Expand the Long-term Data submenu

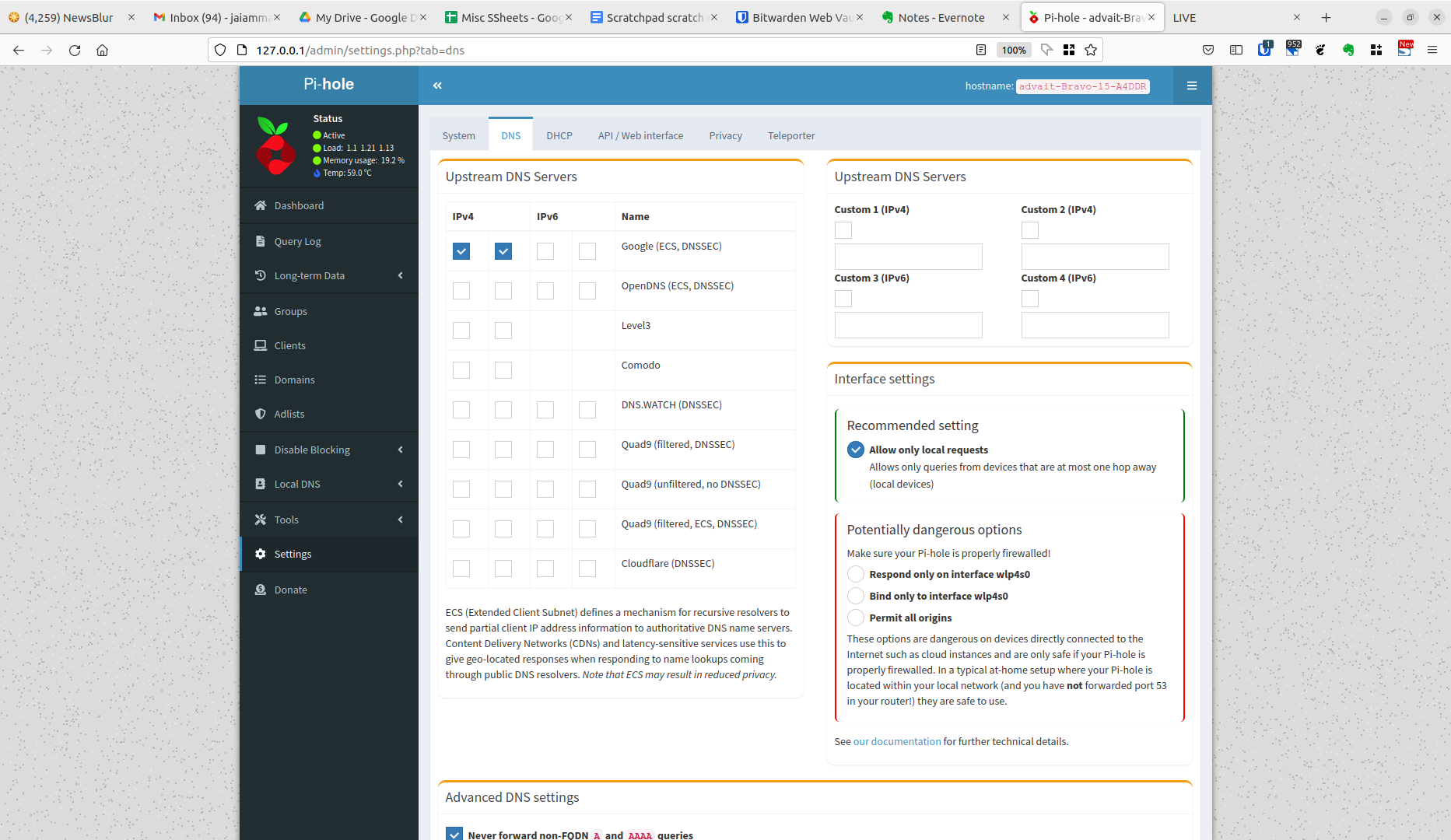[310, 275]
